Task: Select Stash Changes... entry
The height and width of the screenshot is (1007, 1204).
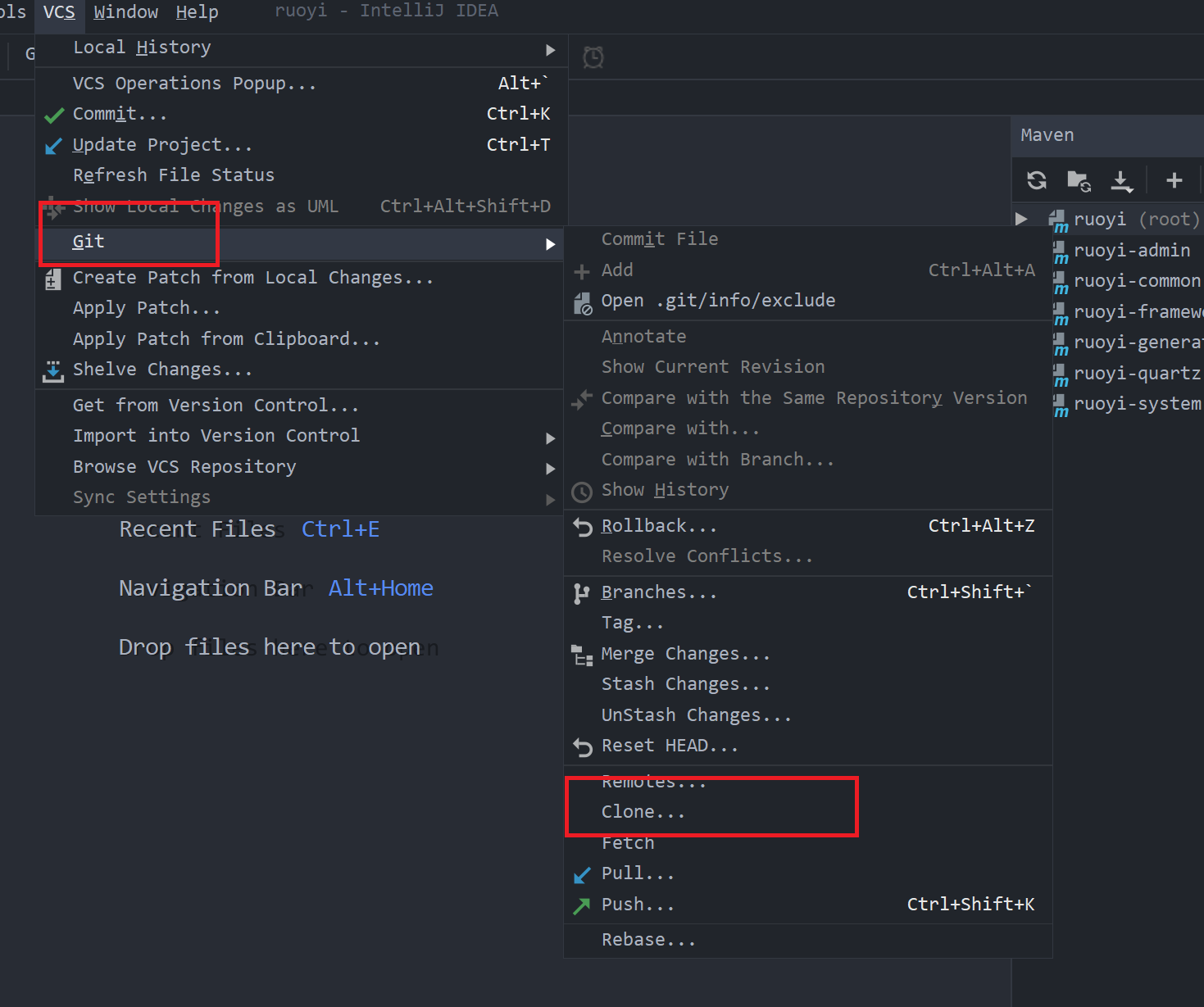Action: tap(808, 684)
